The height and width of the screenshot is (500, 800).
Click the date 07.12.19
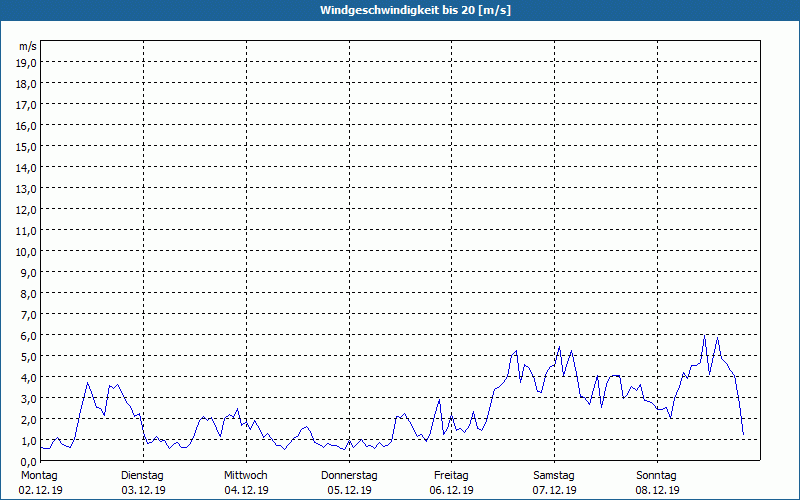pyautogui.click(x=555, y=490)
